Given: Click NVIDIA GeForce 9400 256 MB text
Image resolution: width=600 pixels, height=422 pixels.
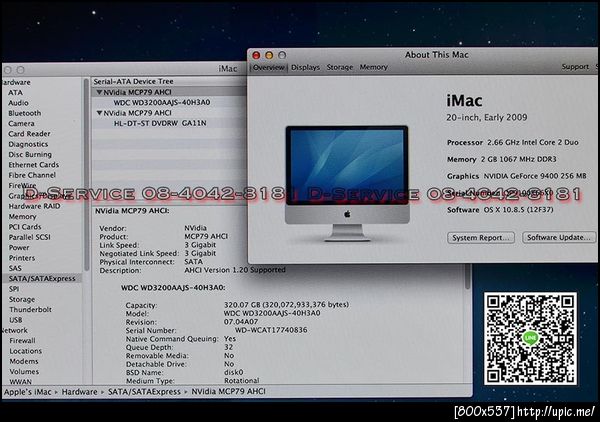Looking at the screenshot, I should point(535,176).
